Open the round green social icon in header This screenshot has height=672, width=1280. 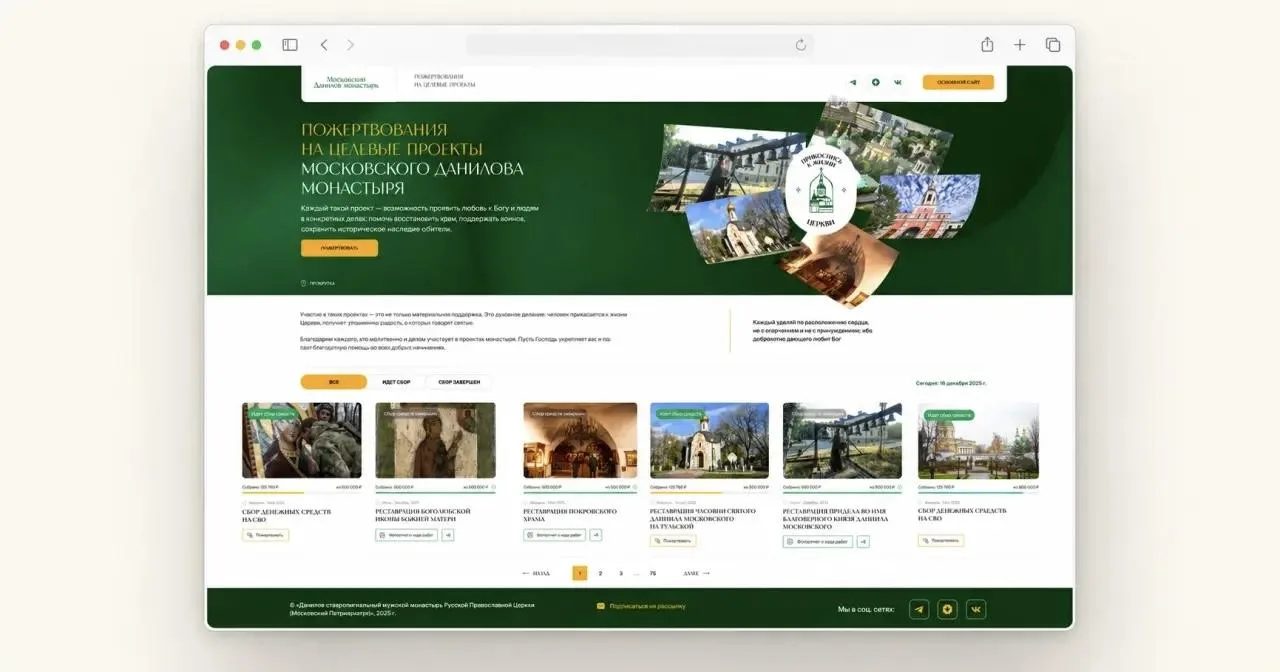pos(876,82)
